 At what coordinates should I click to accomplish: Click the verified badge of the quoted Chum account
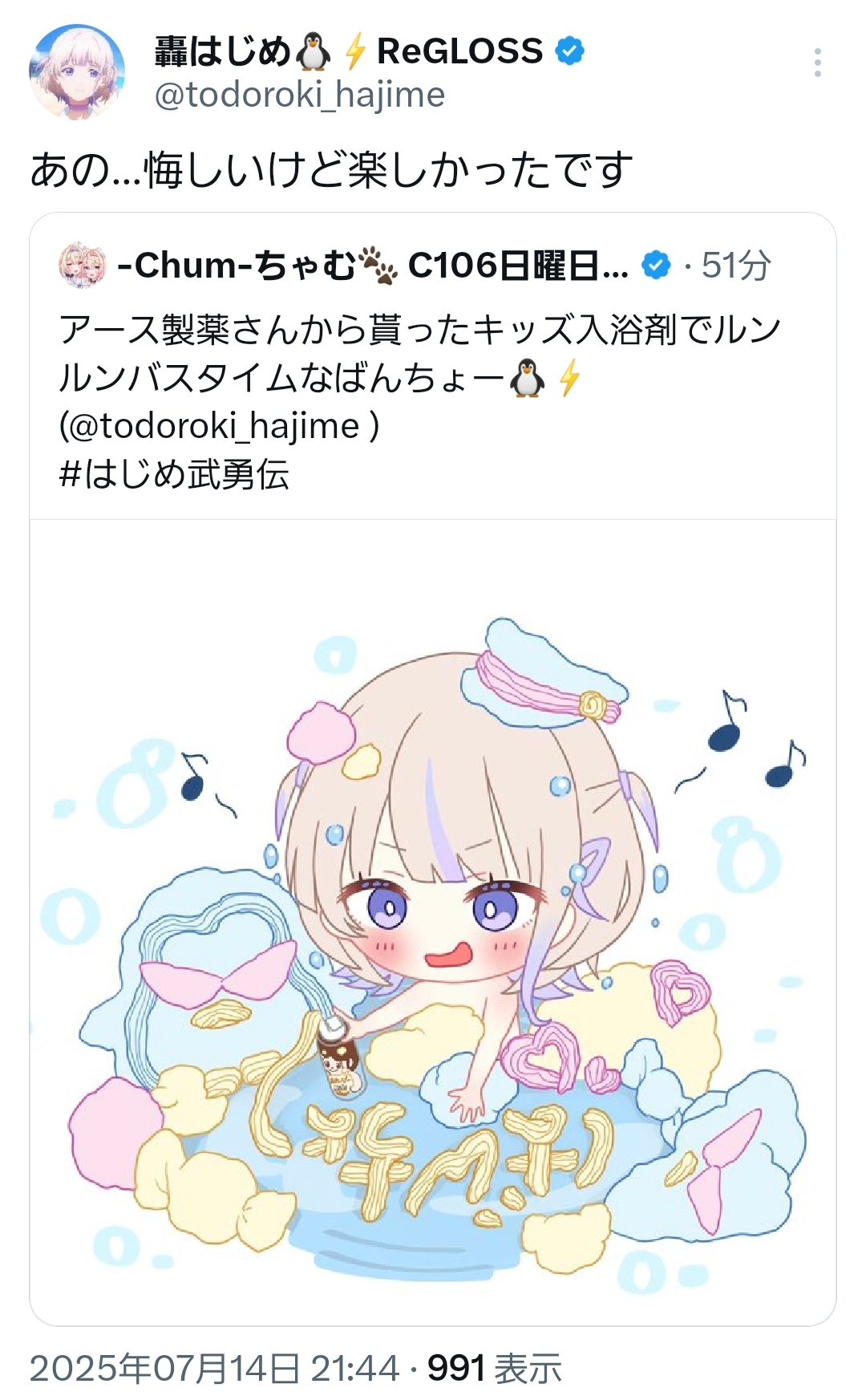tap(657, 266)
